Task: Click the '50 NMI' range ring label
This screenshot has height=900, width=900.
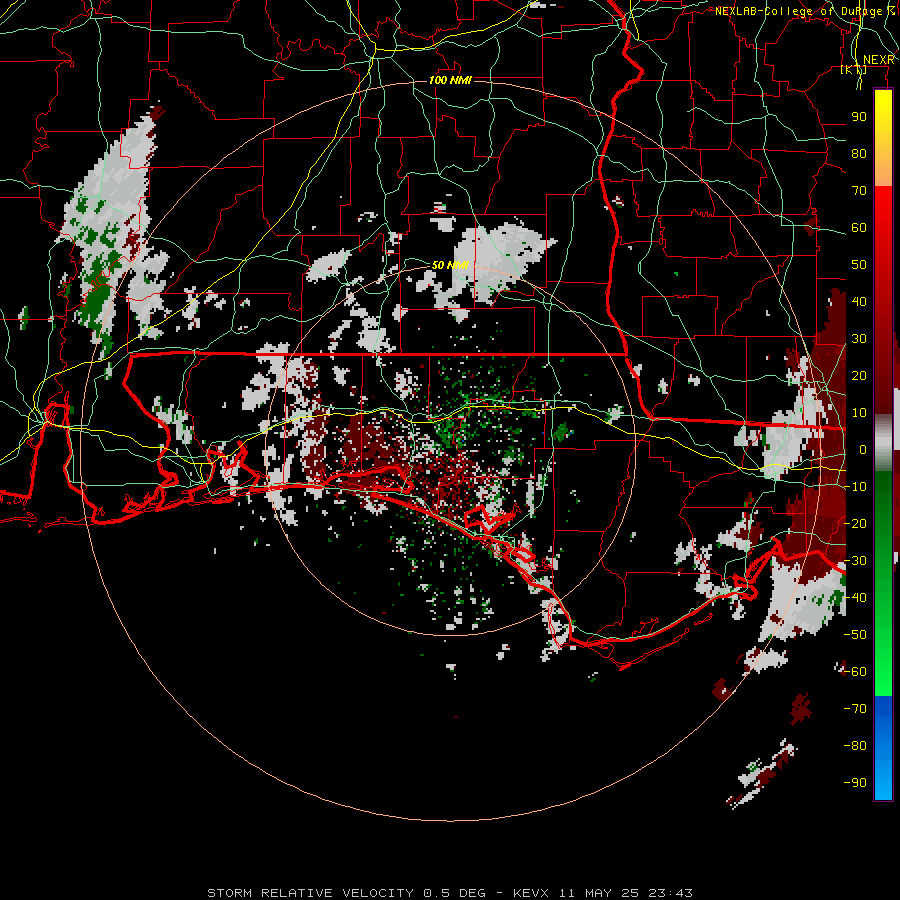Action: (x=450, y=265)
